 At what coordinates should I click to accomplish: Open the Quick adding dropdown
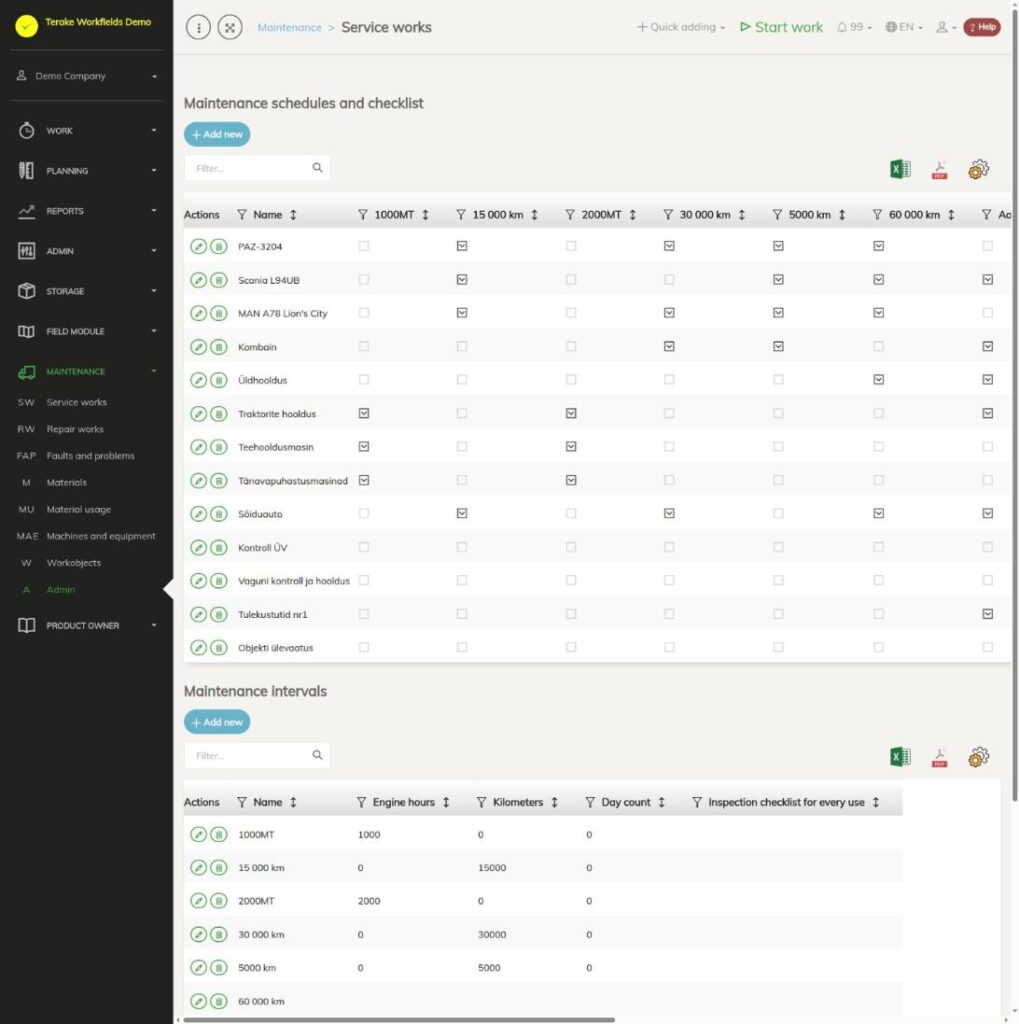tap(681, 27)
